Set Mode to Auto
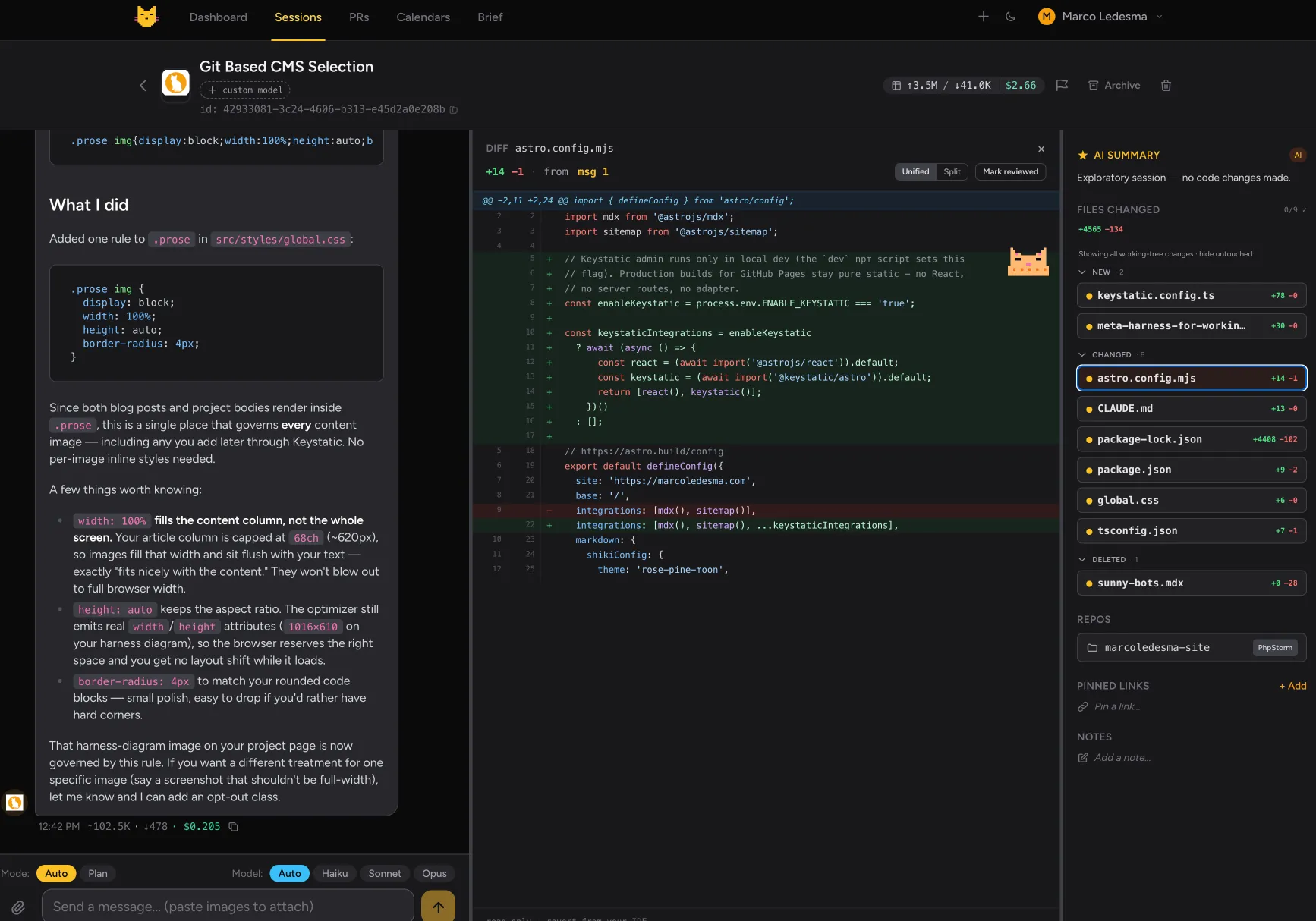The width and height of the screenshot is (1316, 921). point(56,874)
